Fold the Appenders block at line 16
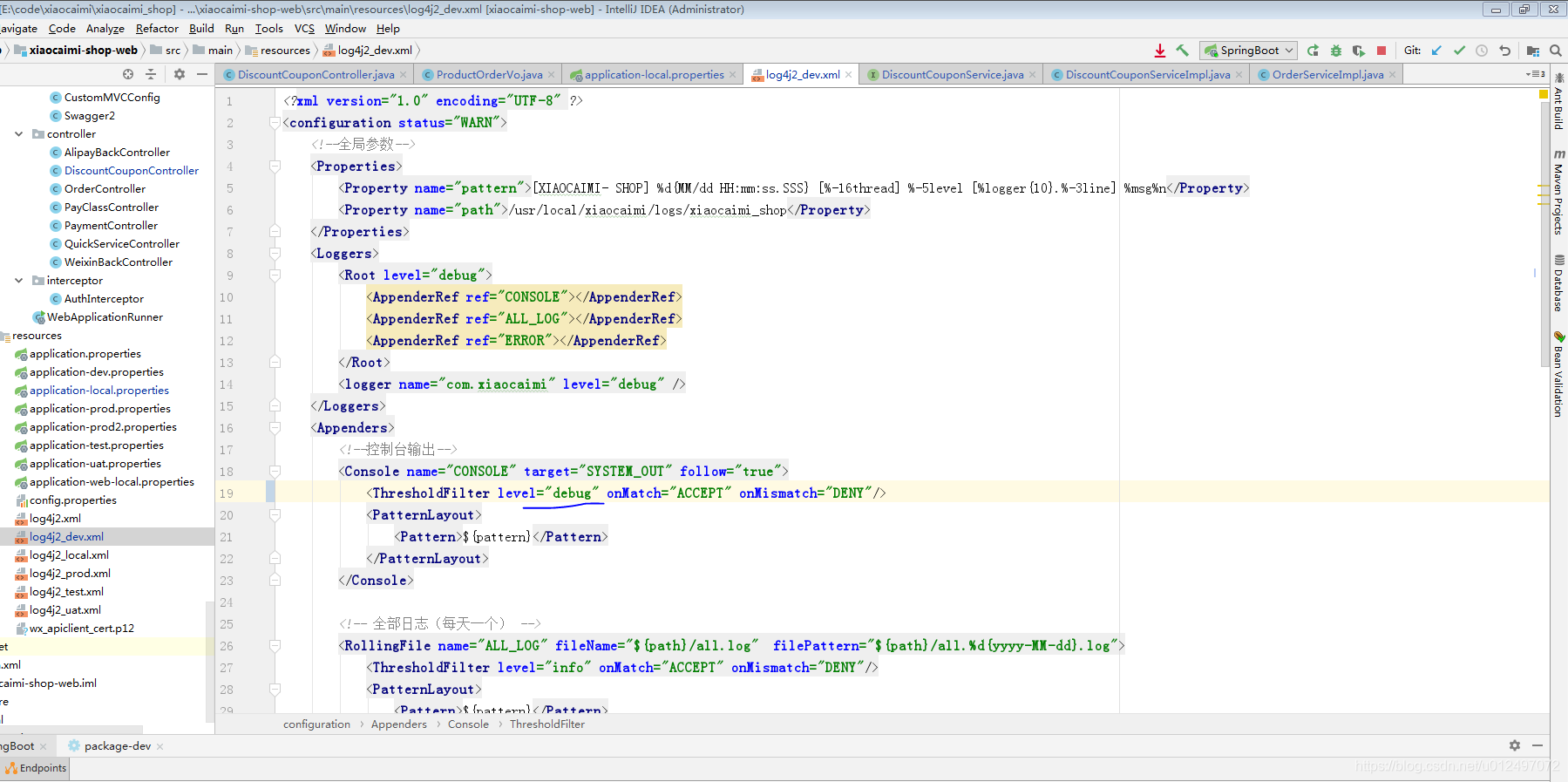This screenshot has width=1568, height=782. point(275,428)
